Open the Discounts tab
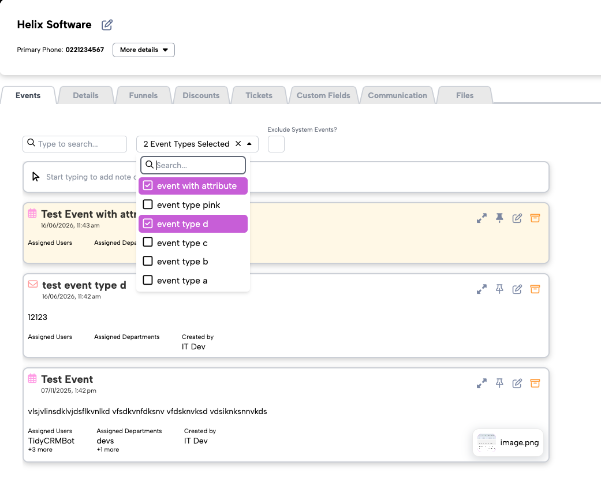The width and height of the screenshot is (601, 477). click(x=201, y=95)
